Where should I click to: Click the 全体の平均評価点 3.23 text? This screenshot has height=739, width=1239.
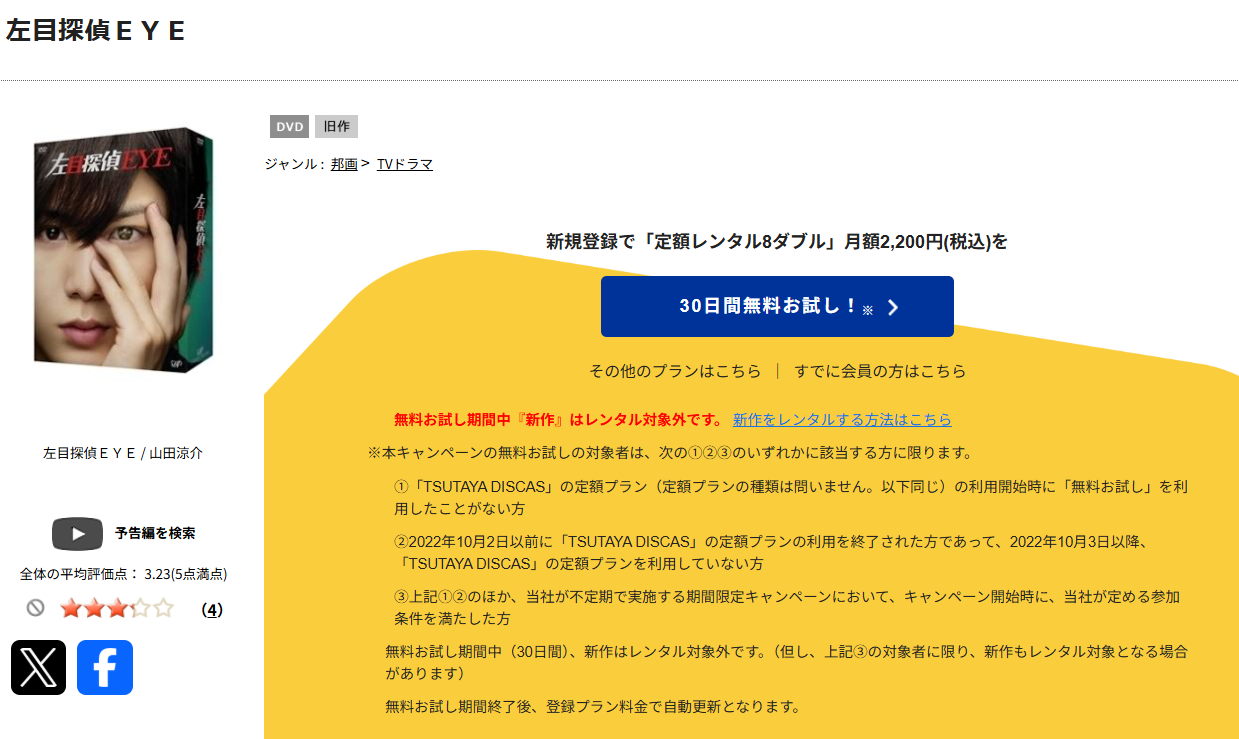pyautogui.click(x=123, y=574)
